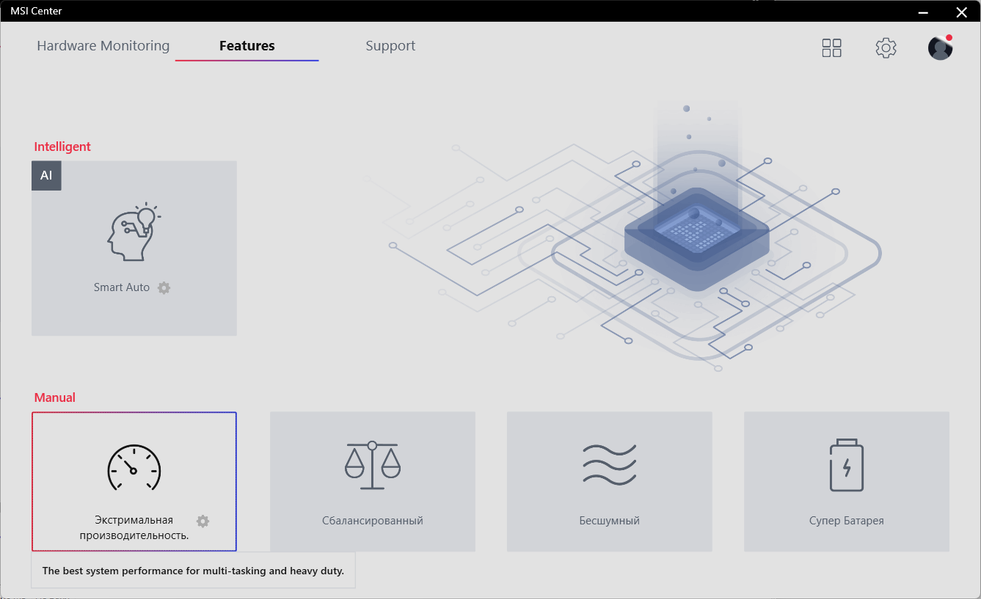Click the speedometer gauge icon

tap(134, 468)
